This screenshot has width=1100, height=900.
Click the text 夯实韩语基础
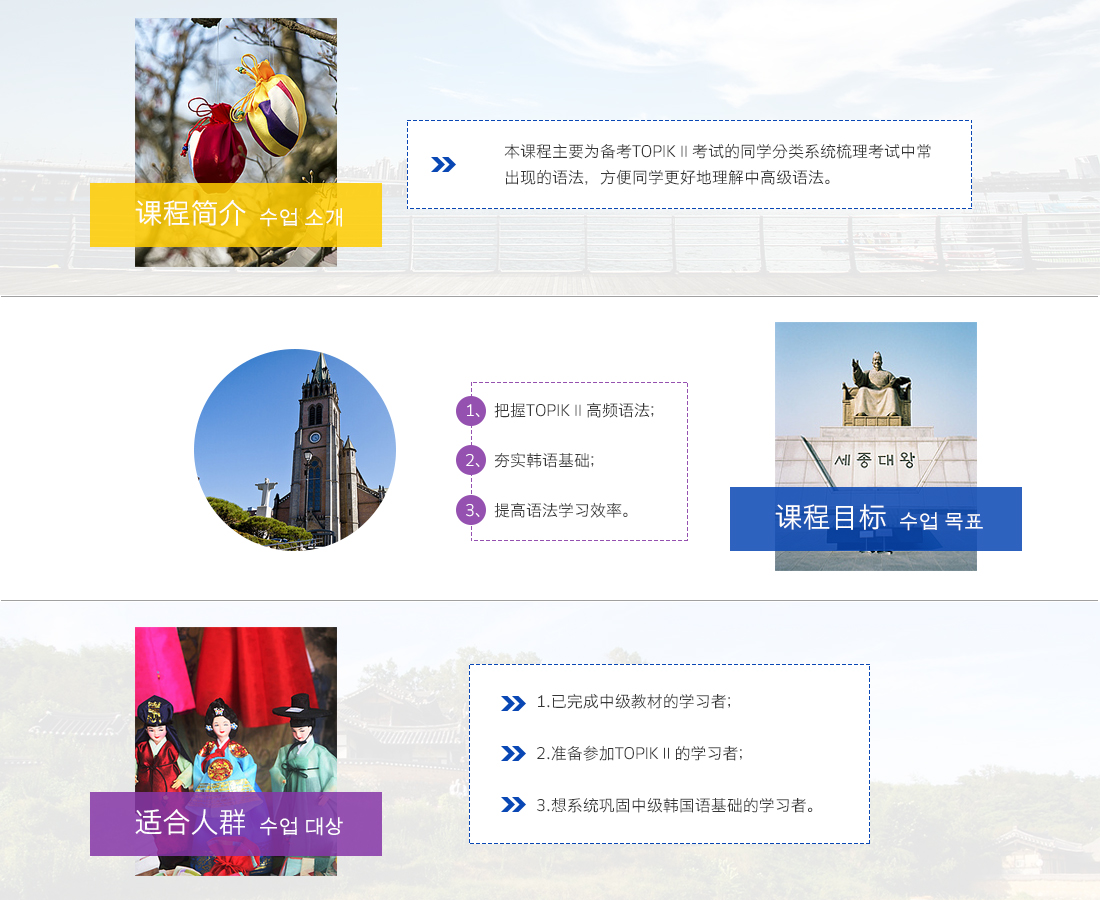544,460
